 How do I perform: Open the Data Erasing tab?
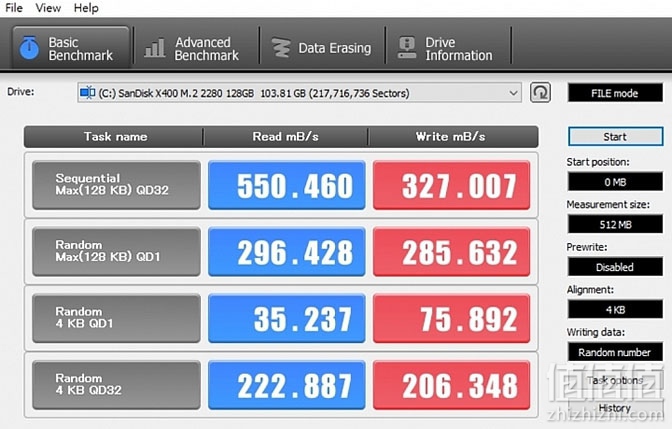pos(322,48)
